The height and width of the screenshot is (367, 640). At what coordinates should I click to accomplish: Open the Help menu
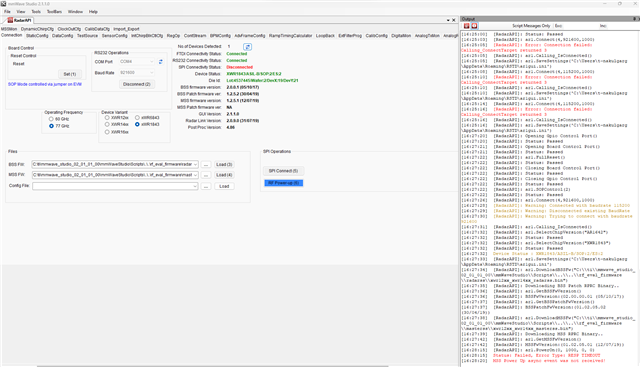93,12
